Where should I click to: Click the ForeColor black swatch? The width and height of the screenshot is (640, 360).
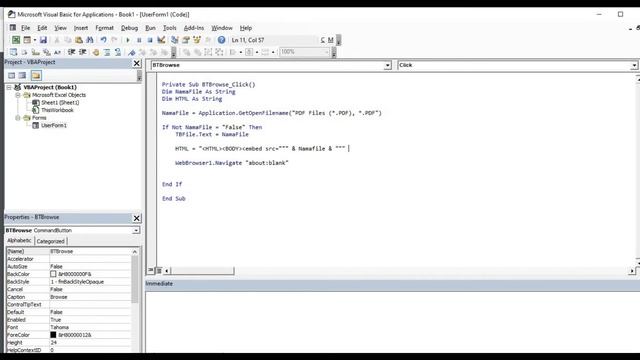53,335
